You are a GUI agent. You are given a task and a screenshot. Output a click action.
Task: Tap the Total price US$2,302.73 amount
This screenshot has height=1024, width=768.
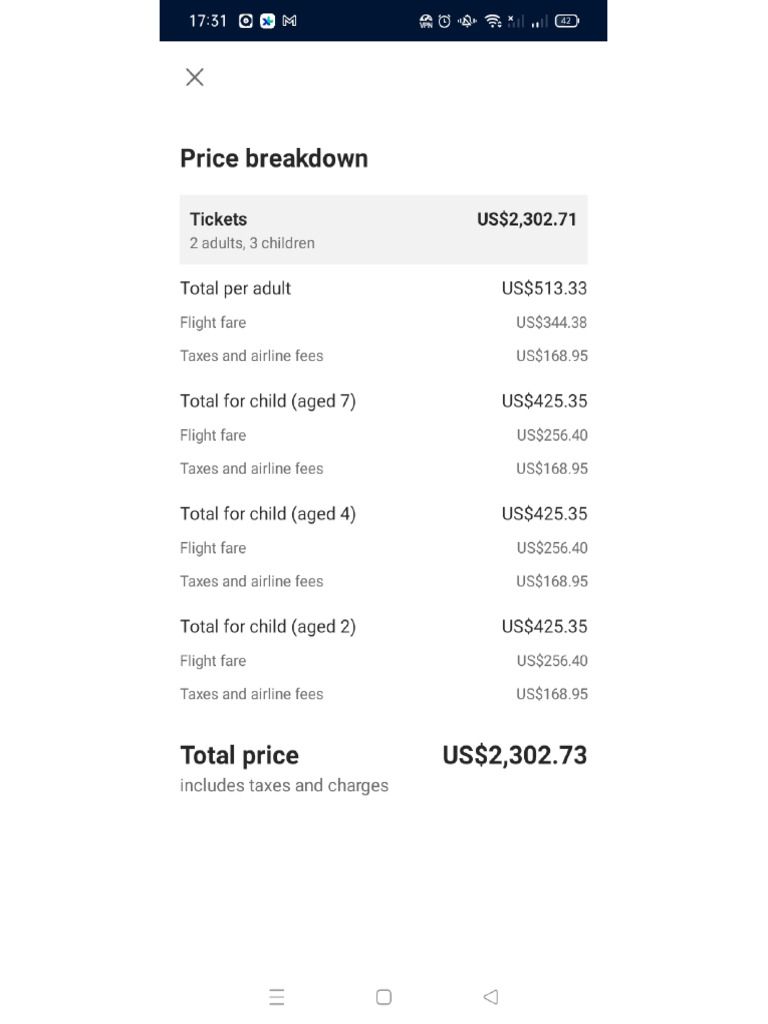pyautogui.click(x=514, y=755)
